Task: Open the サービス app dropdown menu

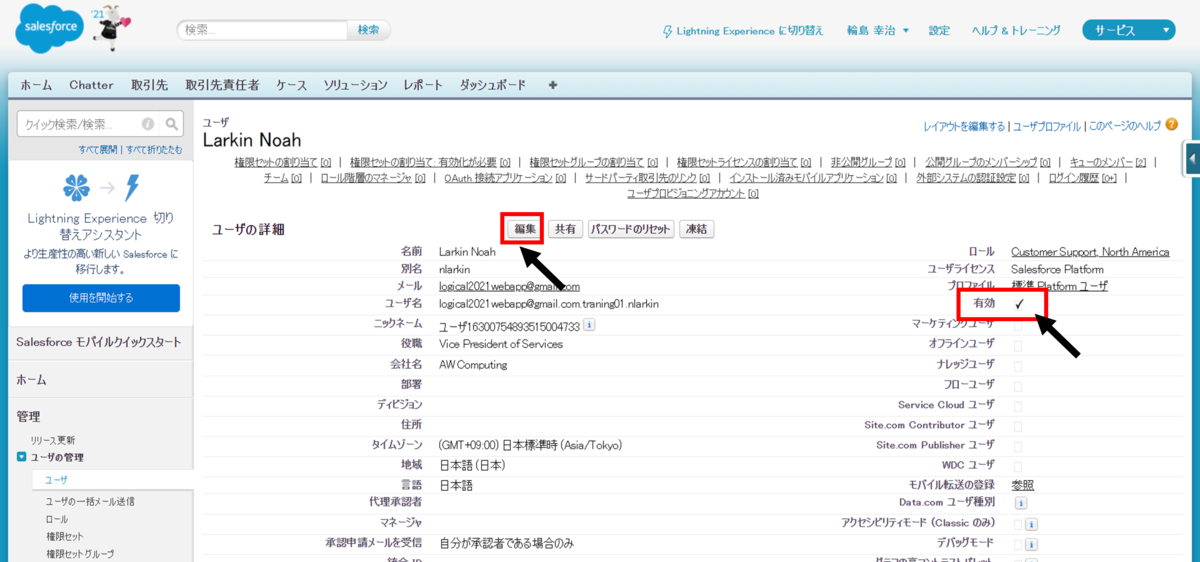Action: (1128, 30)
